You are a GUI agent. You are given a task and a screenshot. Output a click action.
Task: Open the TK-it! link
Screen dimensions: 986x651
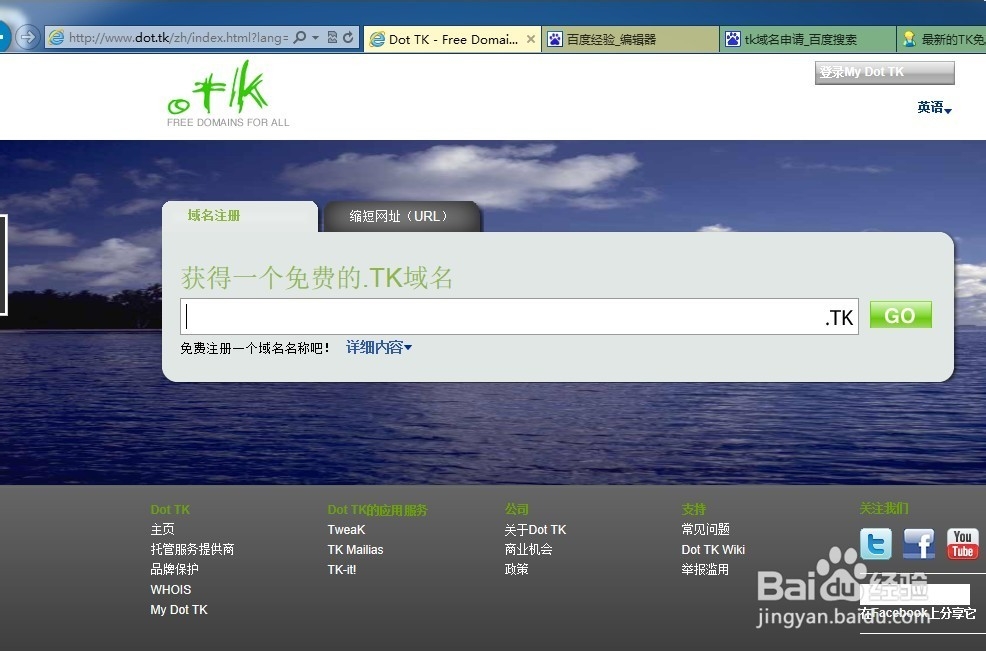(x=341, y=570)
